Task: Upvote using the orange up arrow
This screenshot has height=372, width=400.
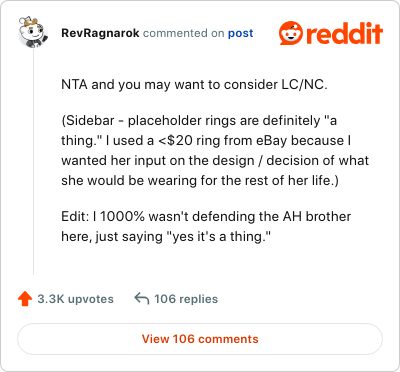Action: [25, 299]
